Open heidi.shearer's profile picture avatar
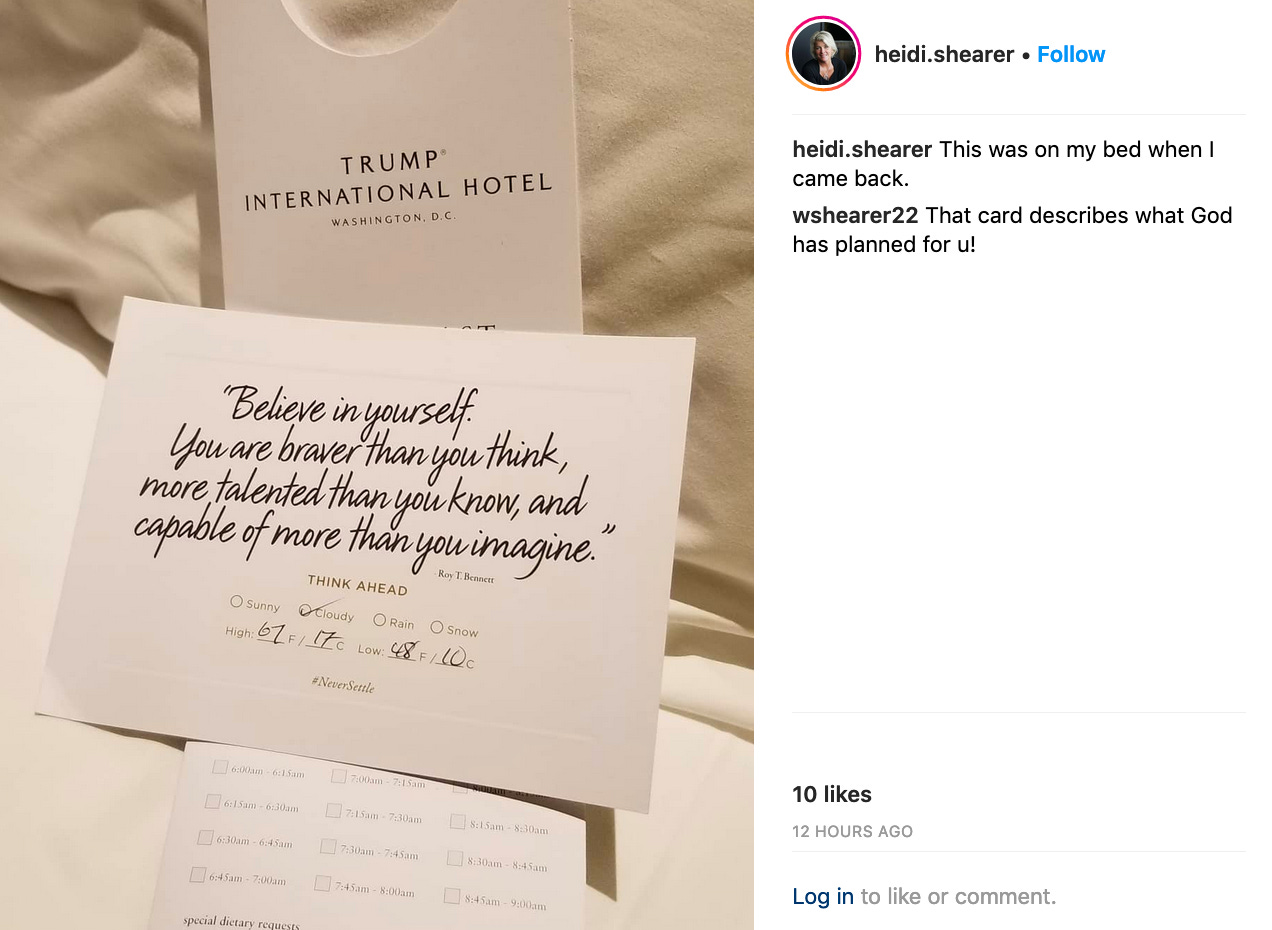 pyautogui.click(x=824, y=54)
